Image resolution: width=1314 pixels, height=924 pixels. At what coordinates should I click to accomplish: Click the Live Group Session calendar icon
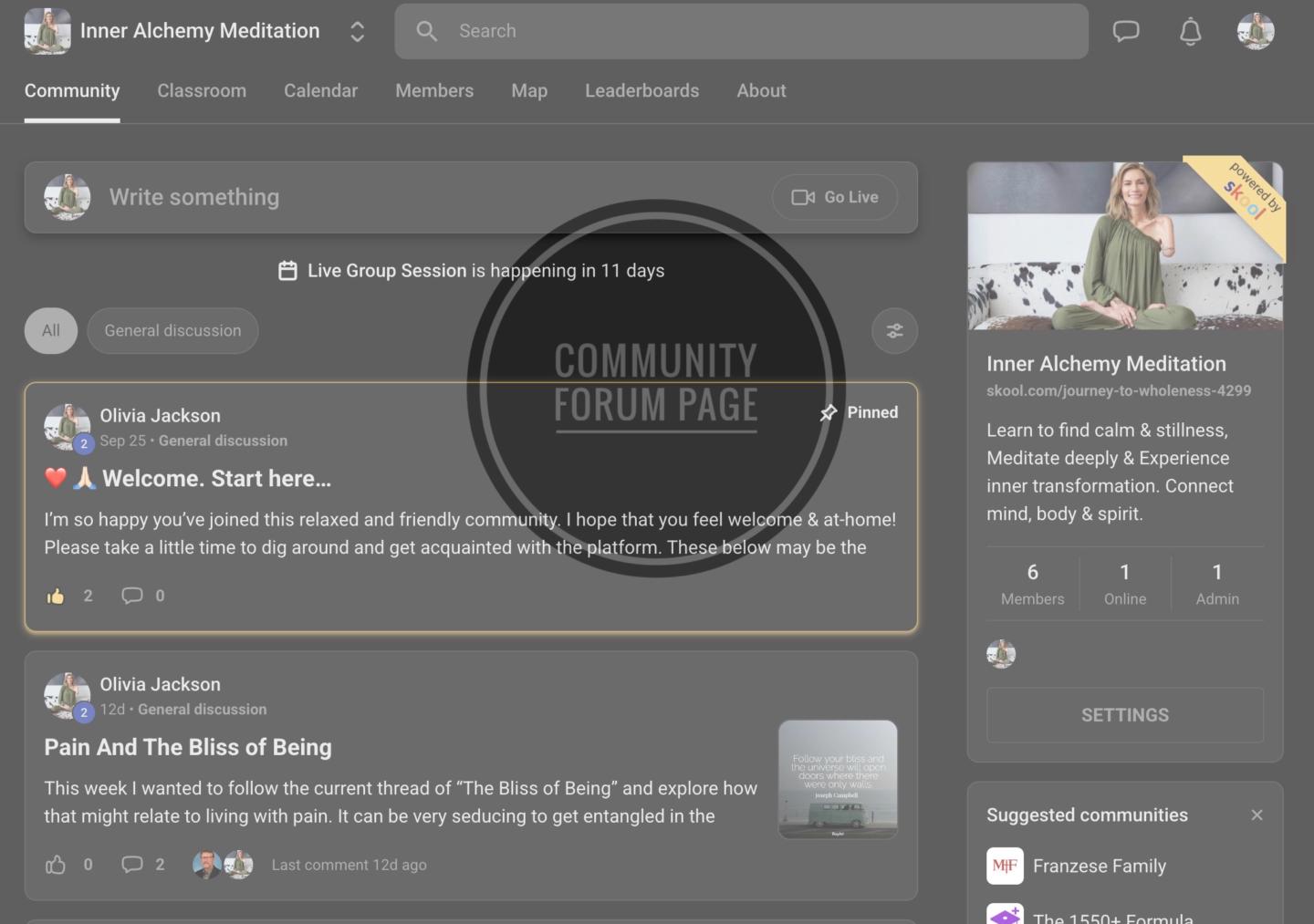287,271
